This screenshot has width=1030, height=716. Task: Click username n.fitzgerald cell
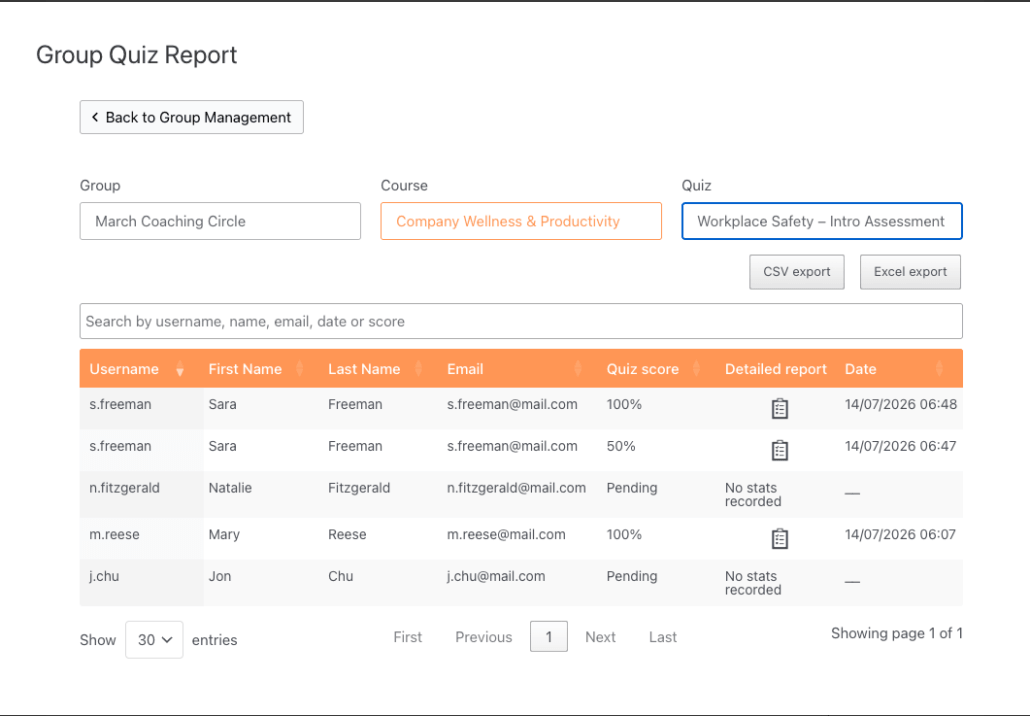124,488
